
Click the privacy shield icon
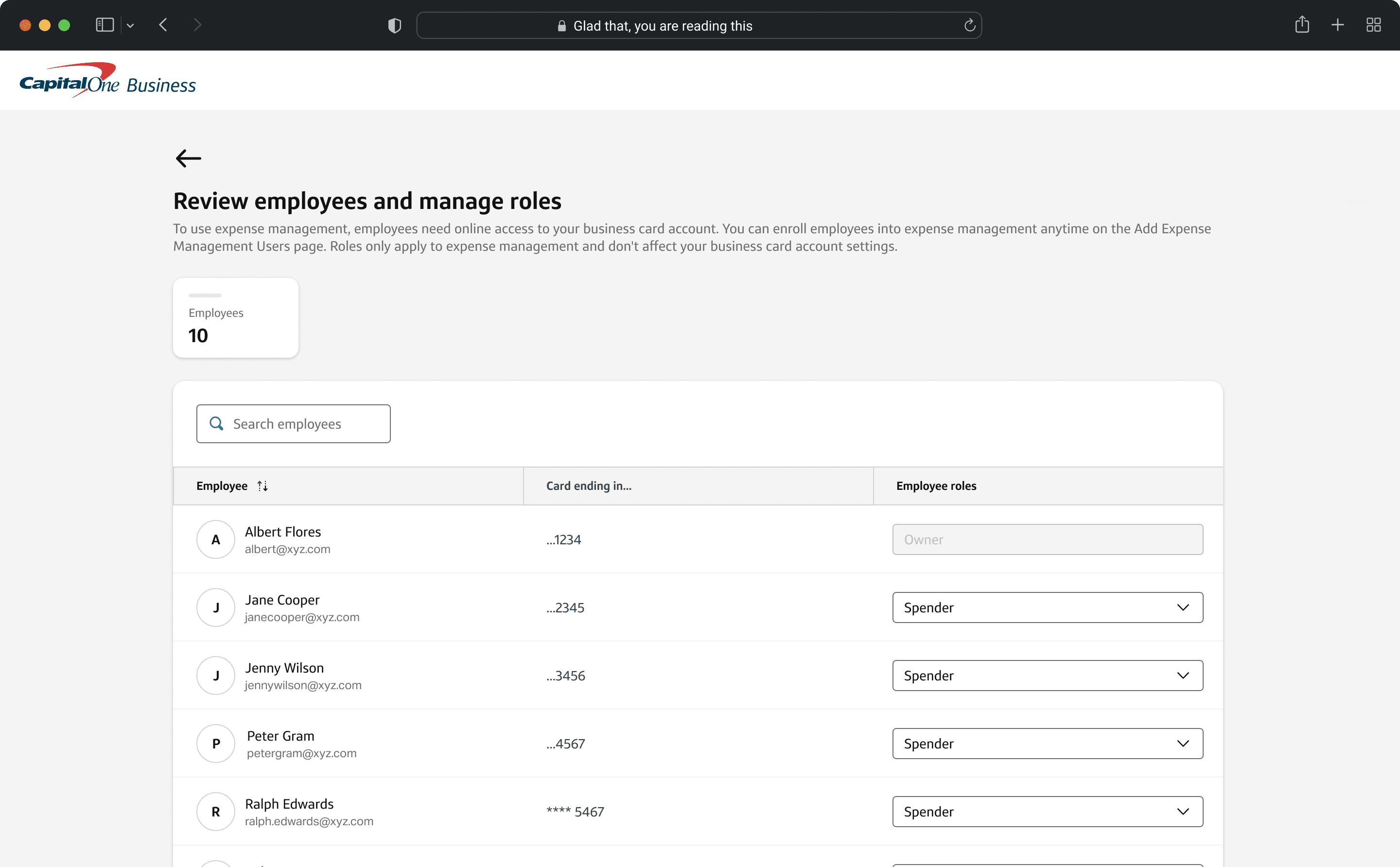(x=395, y=26)
